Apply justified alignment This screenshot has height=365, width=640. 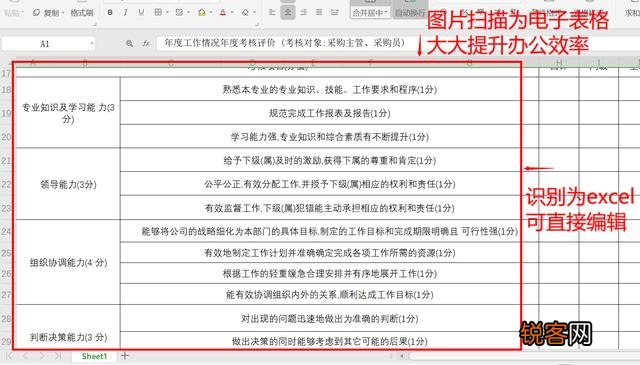pyautogui.click(x=319, y=12)
